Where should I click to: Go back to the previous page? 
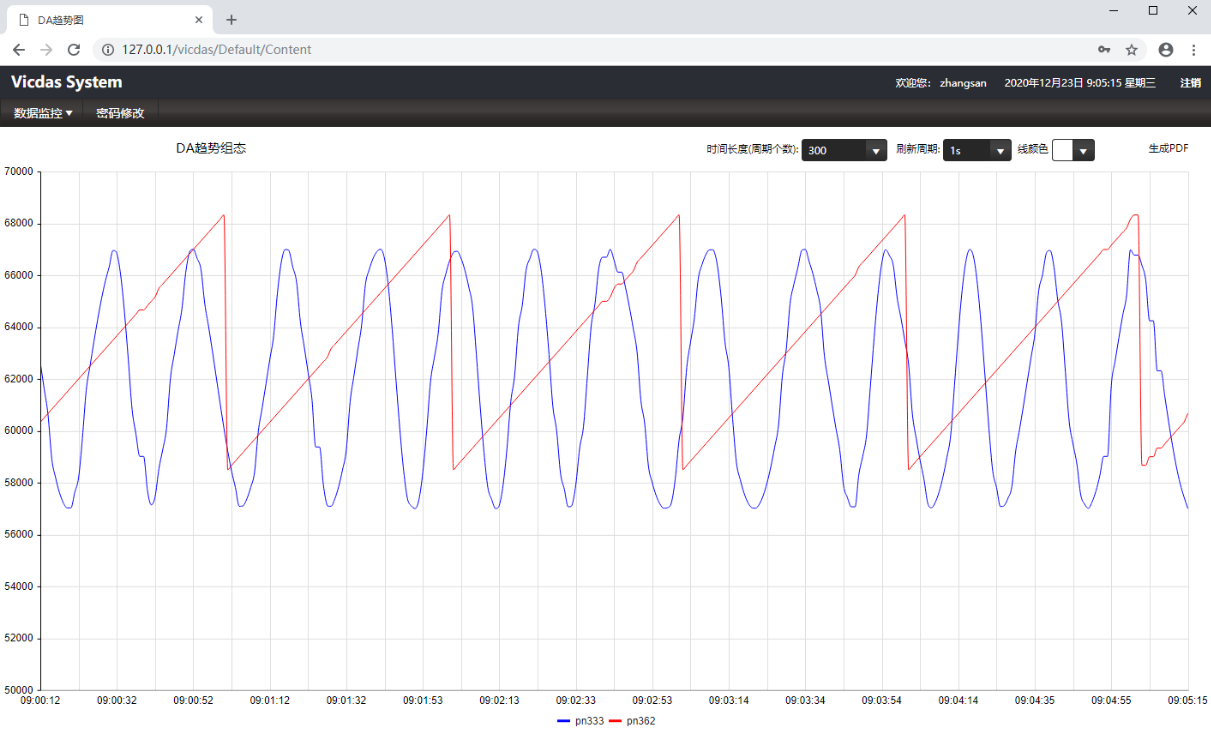pos(18,49)
